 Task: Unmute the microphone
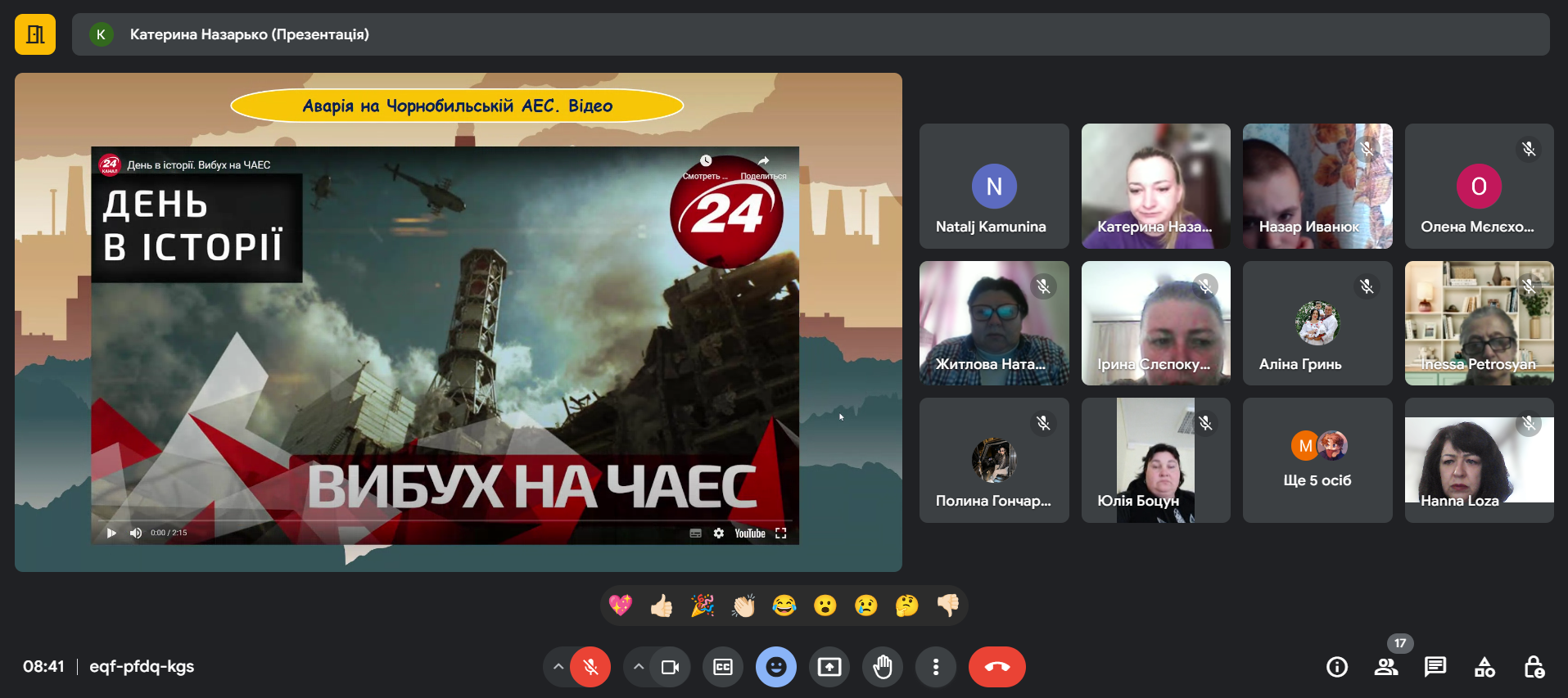click(590, 667)
